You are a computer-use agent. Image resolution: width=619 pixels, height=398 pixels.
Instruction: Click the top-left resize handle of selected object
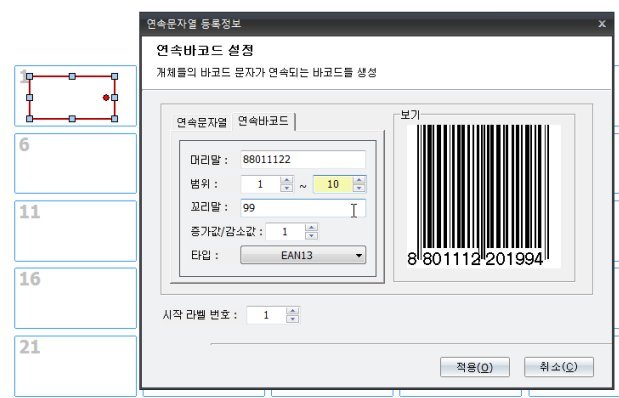[x=30, y=77]
